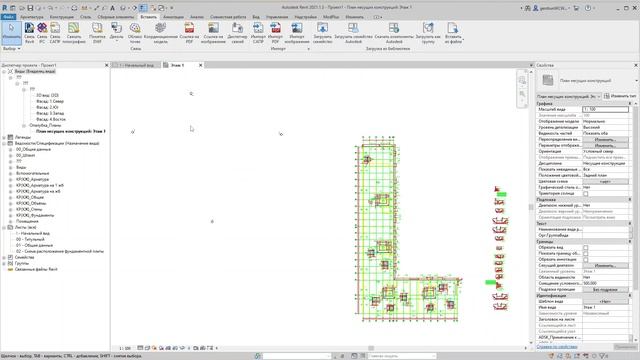Viewport: 640px width, 360px height.
Task: Close the Level 1 view tab
Action: click(x=200, y=65)
